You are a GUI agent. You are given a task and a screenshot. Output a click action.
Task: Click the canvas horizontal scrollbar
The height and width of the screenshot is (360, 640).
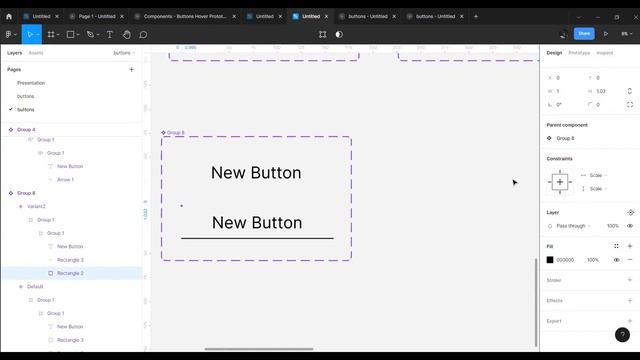click(x=259, y=349)
